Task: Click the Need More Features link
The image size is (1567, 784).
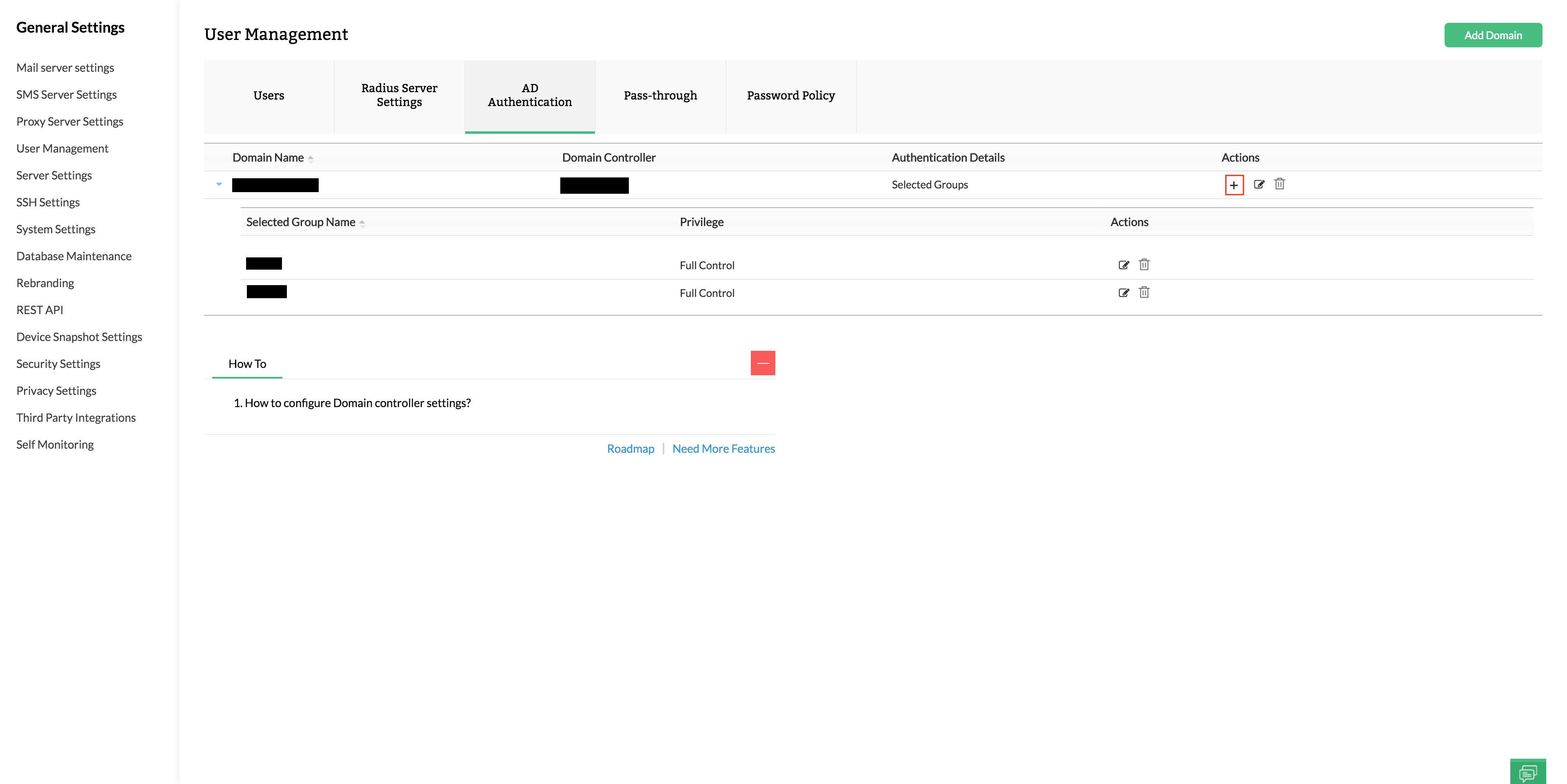Action: click(723, 448)
